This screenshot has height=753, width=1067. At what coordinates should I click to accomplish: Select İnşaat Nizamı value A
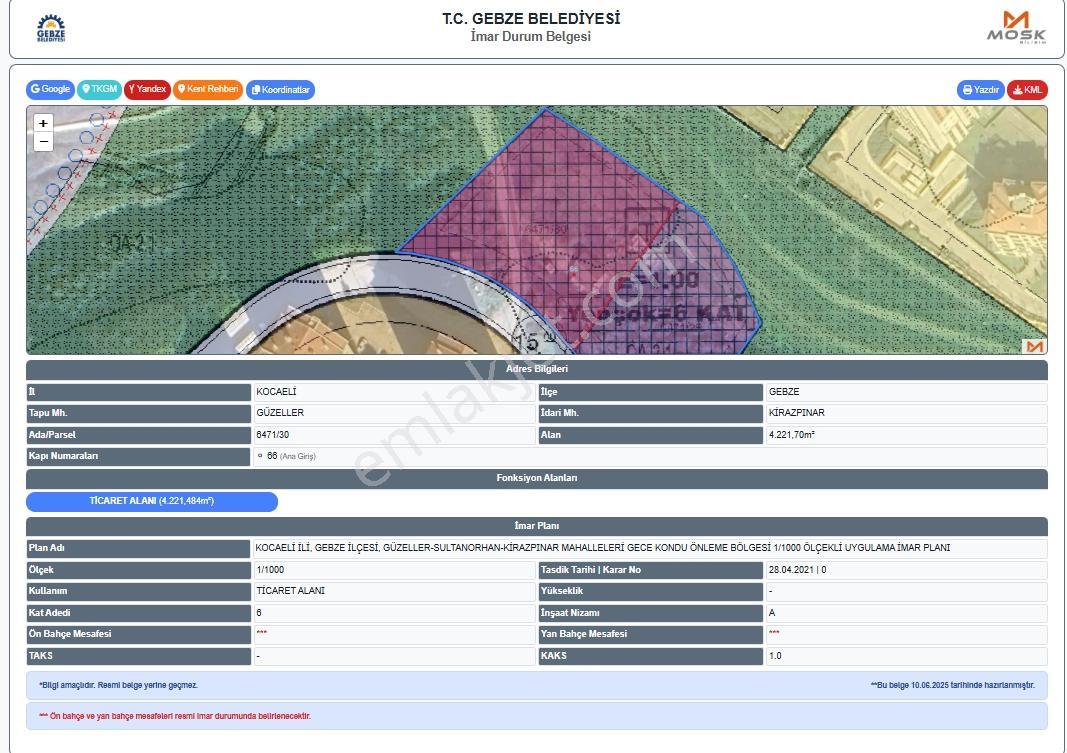click(772, 613)
